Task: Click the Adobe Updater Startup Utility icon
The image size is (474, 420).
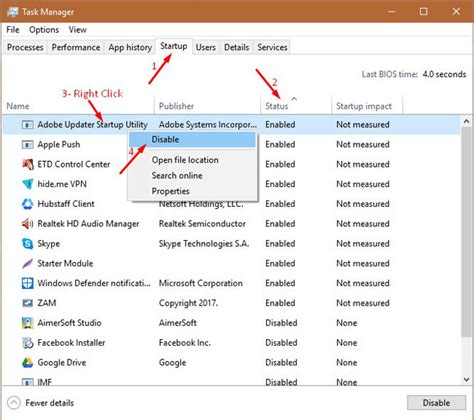Action: click(x=27, y=125)
